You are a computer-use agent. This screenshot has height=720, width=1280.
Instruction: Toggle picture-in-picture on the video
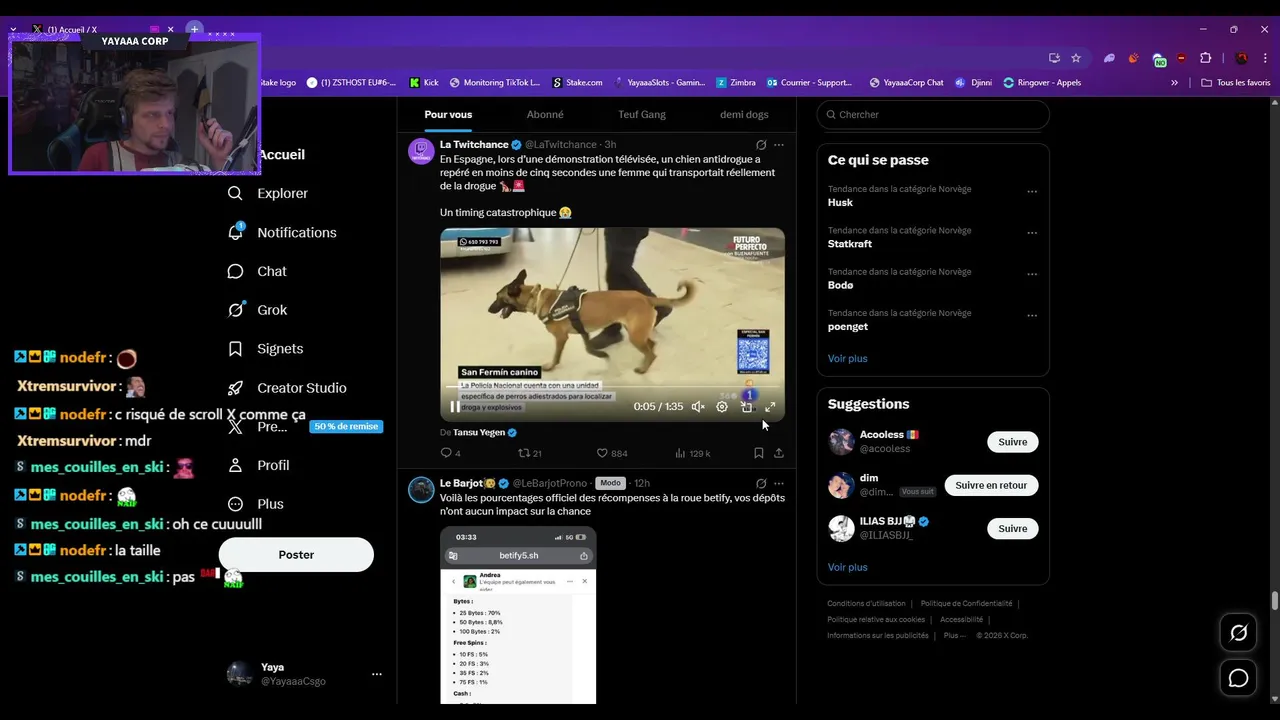[746, 407]
